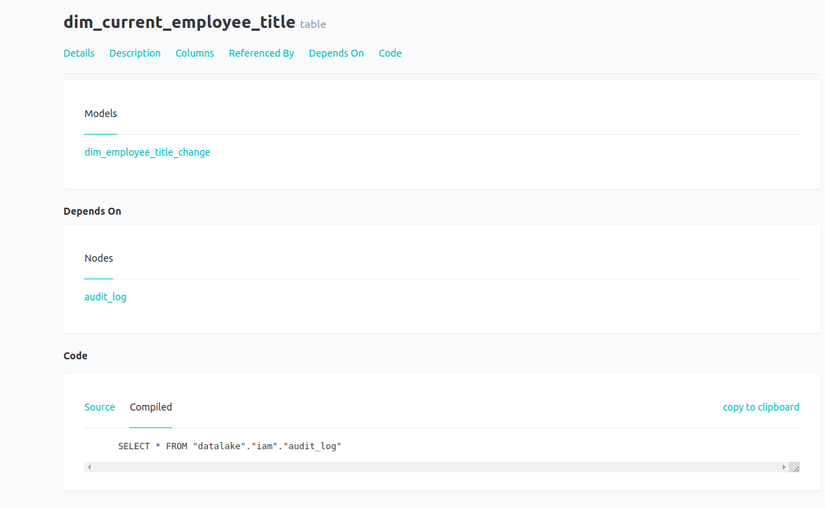825x508 pixels.
Task: Click the dim_current_employee_title page heading
Action: [x=179, y=22]
